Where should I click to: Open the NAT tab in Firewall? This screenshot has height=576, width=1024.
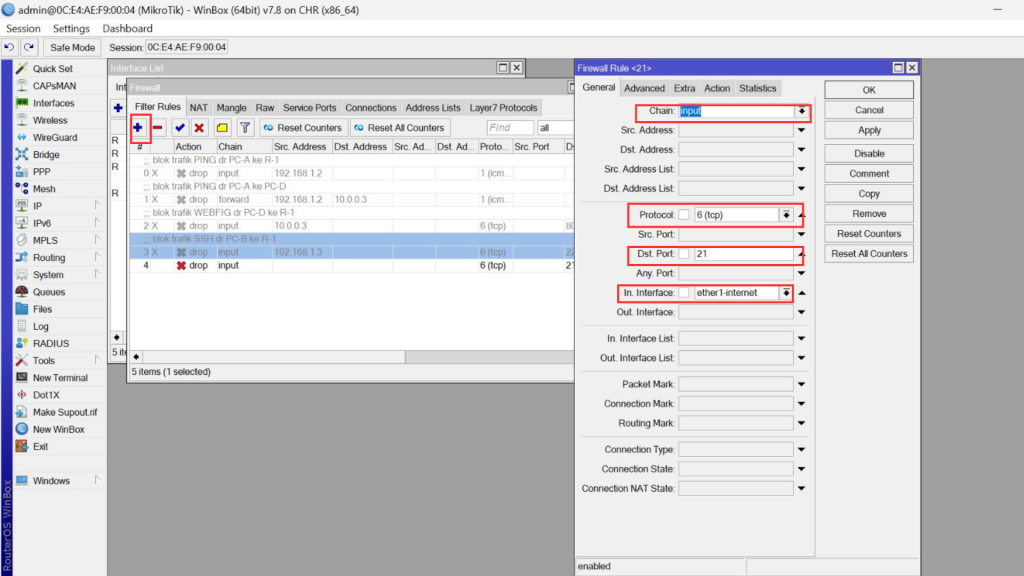pyautogui.click(x=199, y=108)
